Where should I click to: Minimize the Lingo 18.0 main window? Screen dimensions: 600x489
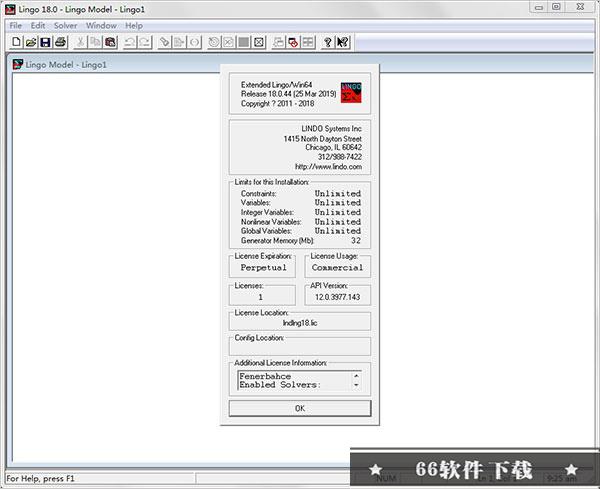539,7
